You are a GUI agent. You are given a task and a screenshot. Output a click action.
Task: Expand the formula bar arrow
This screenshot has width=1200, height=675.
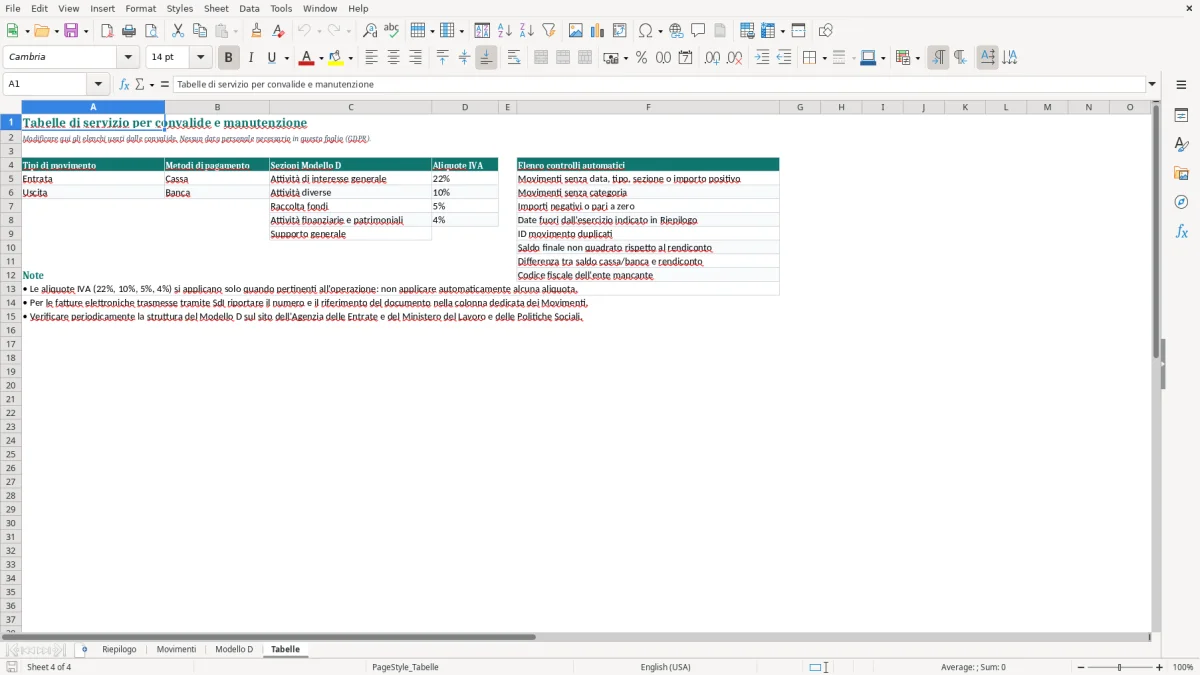pyautogui.click(x=1152, y=84)
